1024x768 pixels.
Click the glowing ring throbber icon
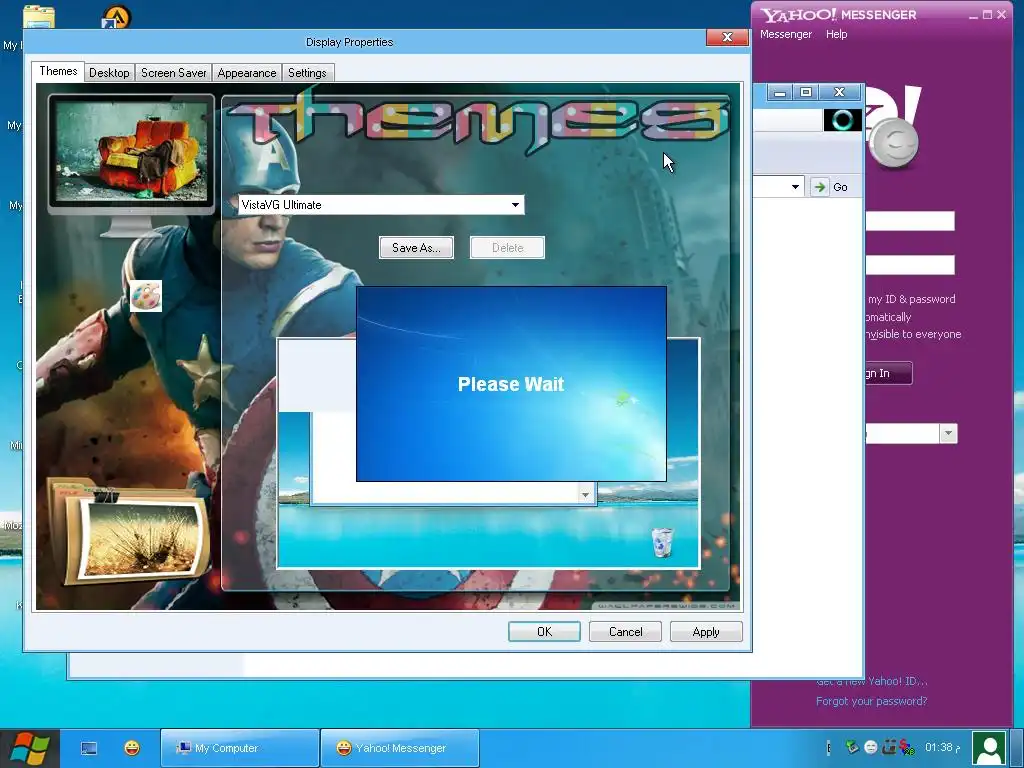click(842, 120)
